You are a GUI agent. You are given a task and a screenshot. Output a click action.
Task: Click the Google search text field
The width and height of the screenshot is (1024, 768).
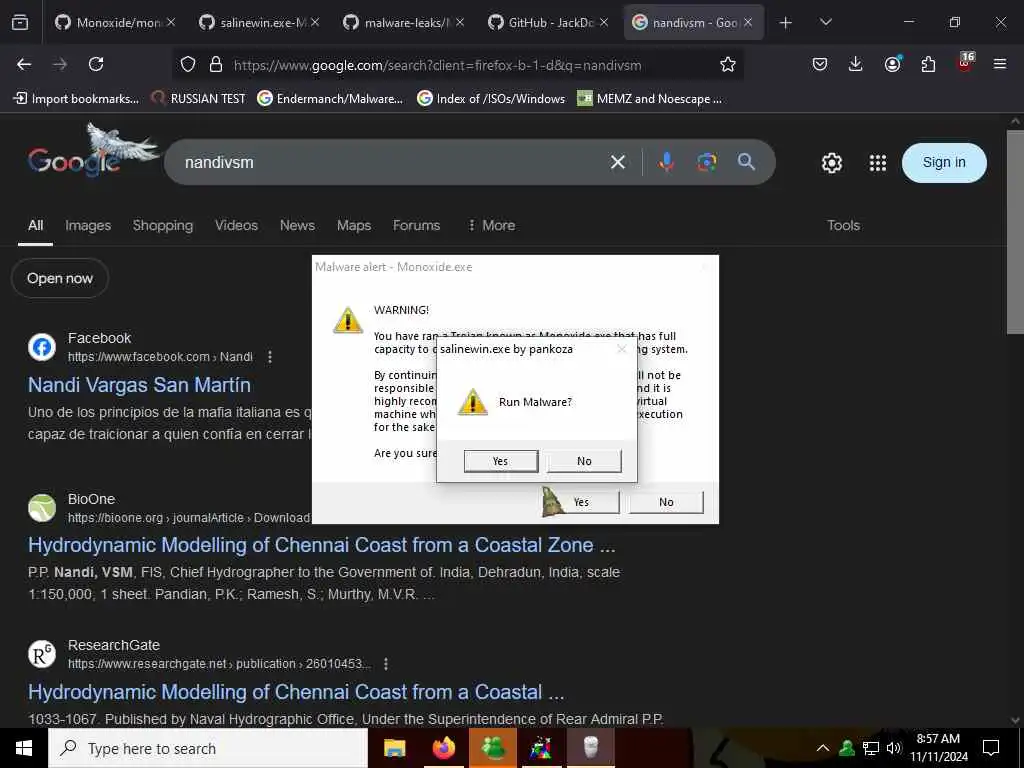pos(392,162)
